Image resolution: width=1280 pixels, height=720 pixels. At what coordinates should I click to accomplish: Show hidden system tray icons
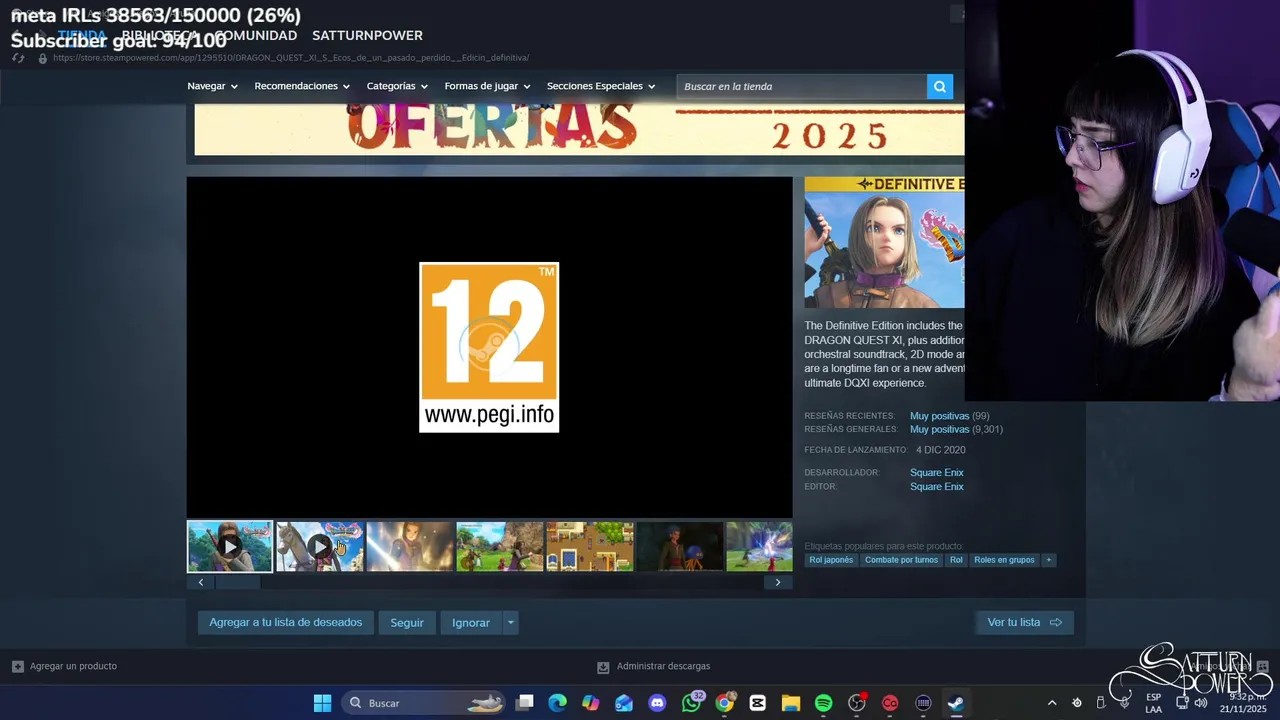click(1051, 703)
